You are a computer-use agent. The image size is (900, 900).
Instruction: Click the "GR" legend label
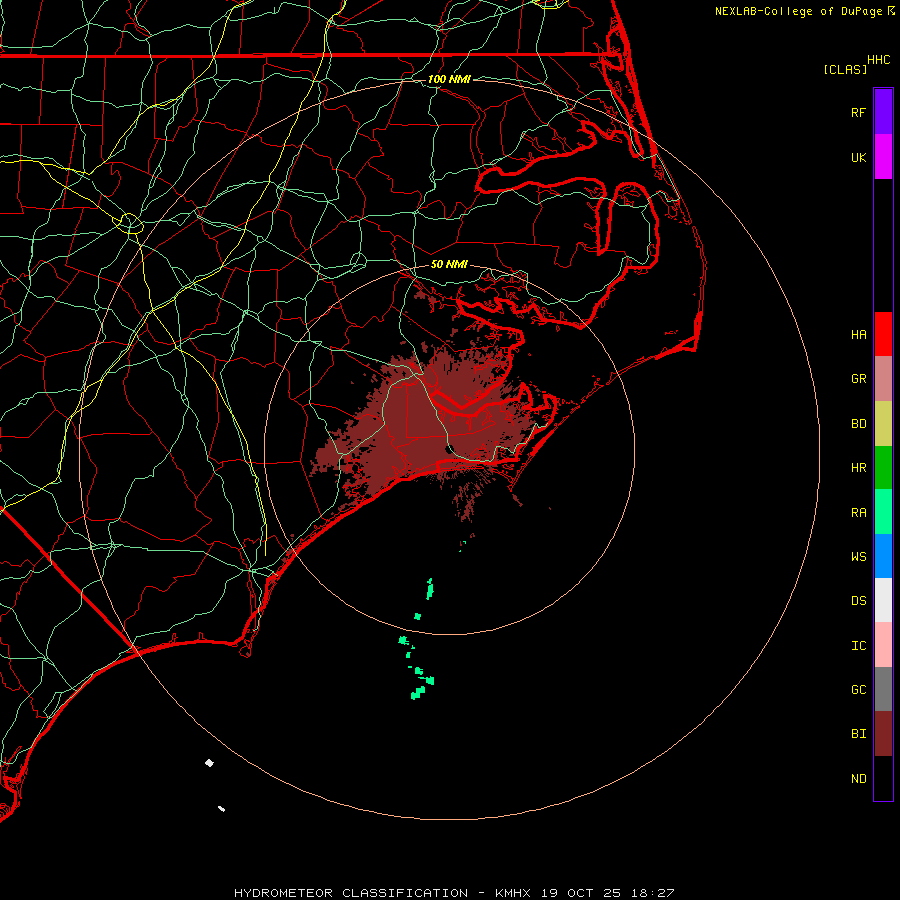pyautogui.click(x=859, y=379)
